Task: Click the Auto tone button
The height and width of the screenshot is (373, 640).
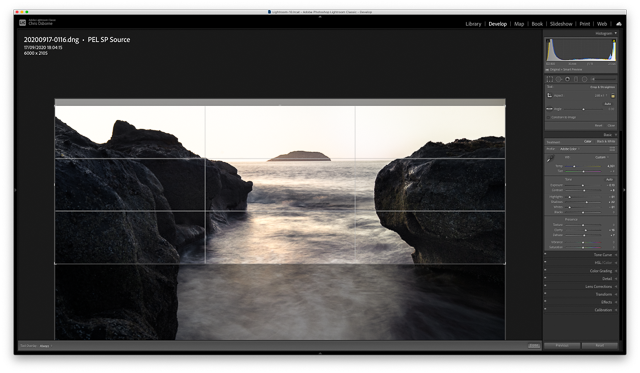Action: [x=609, y=180]
